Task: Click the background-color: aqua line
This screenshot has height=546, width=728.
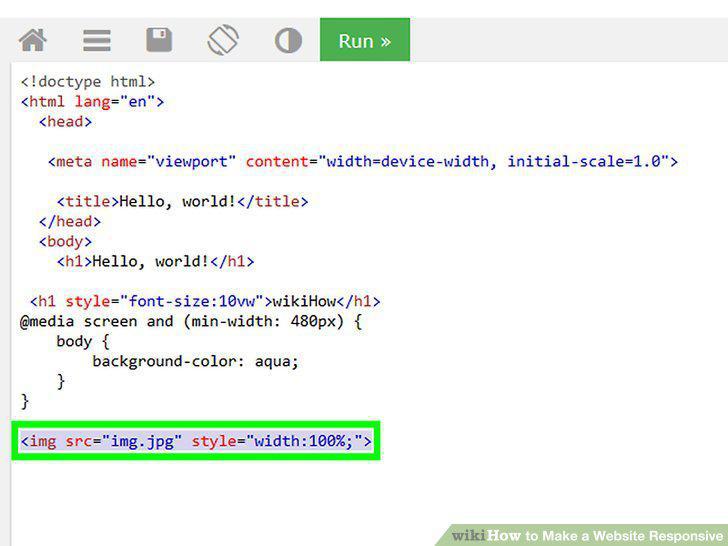Action: tap(195, 361)
